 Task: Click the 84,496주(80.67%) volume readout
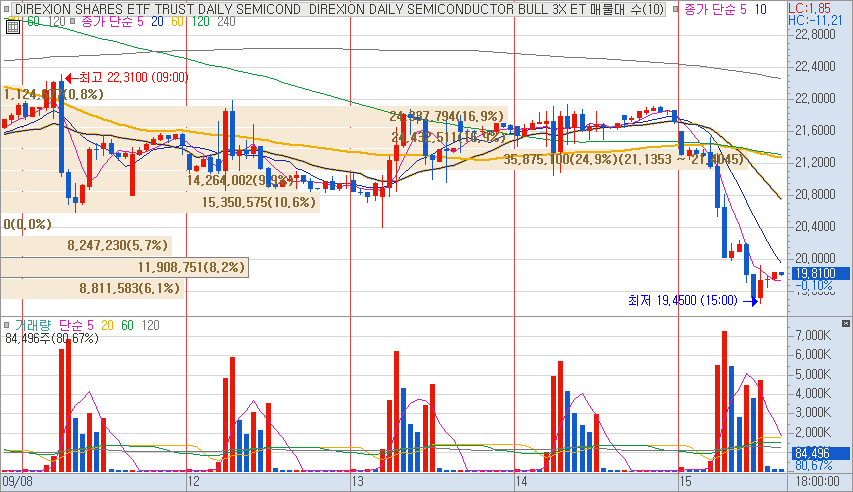(52, 338)
